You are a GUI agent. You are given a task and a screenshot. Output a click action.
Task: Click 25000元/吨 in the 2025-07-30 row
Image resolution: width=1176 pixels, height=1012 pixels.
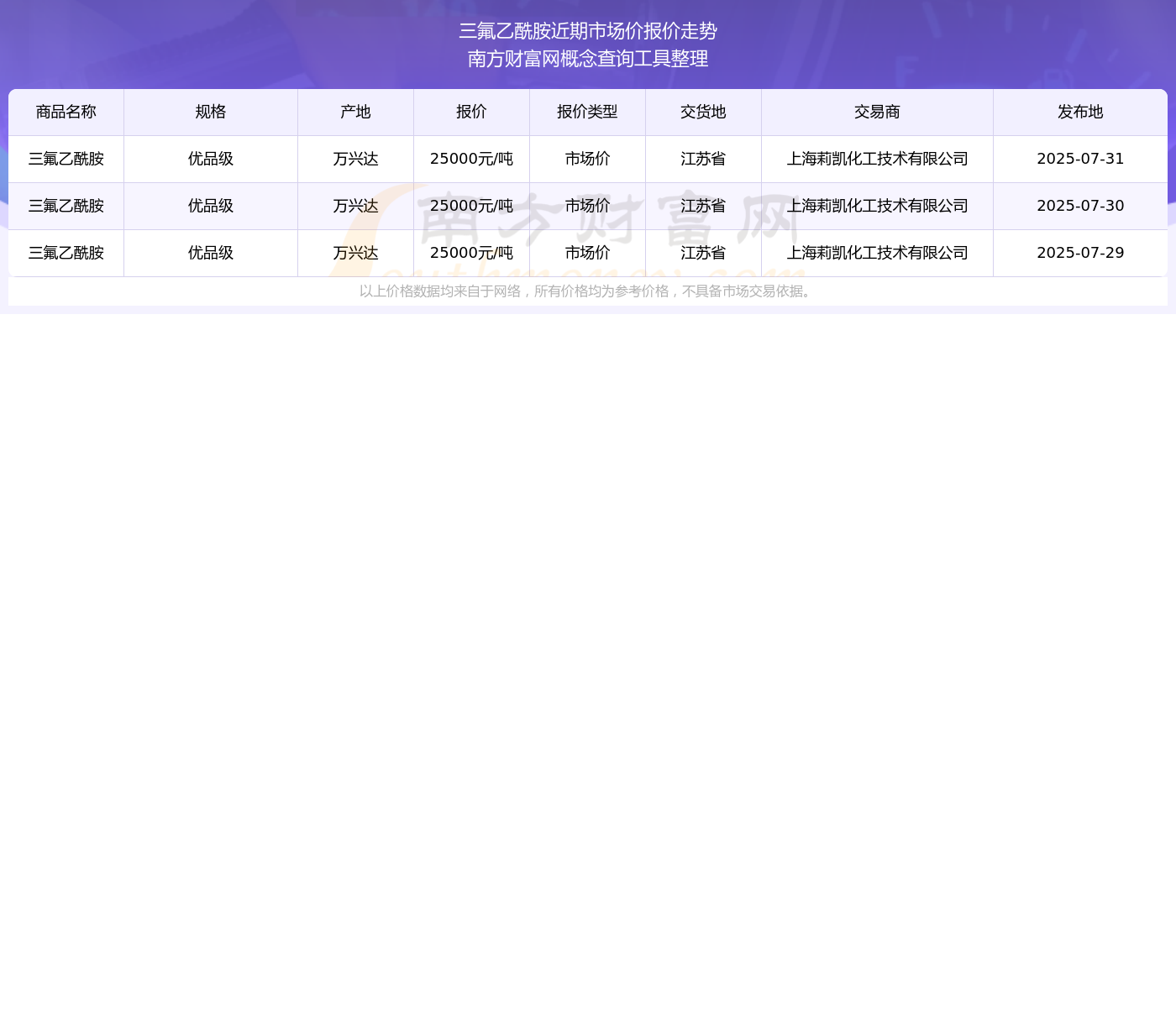471,206
